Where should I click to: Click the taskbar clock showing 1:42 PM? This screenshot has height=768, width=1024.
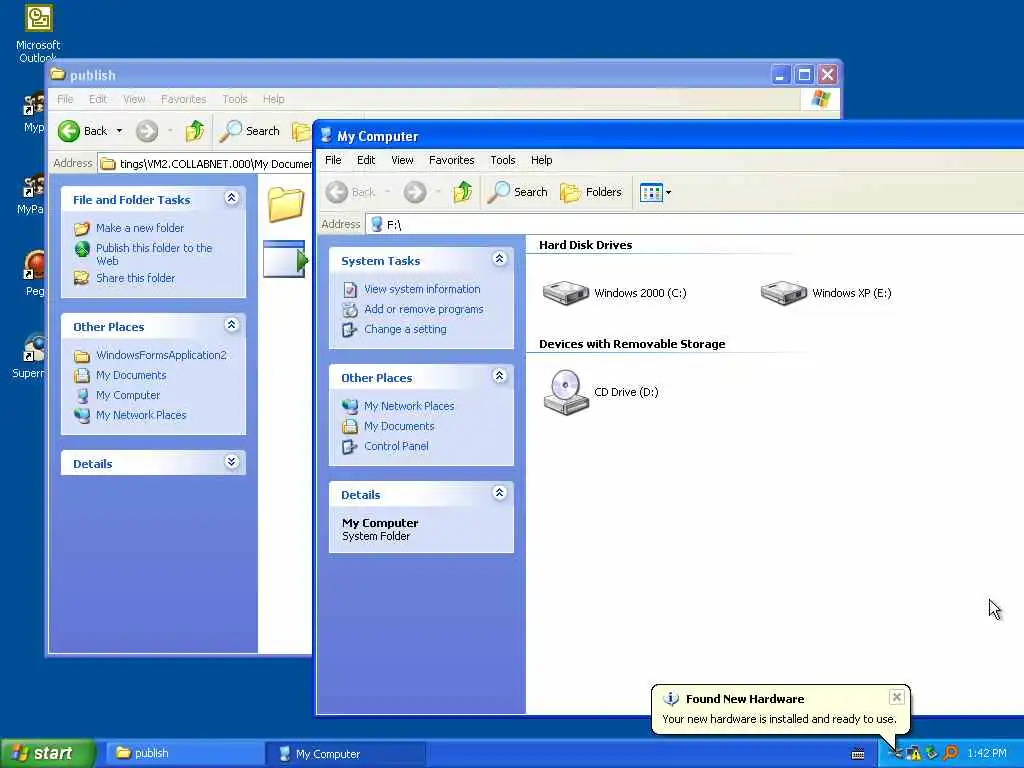[987, 754]
